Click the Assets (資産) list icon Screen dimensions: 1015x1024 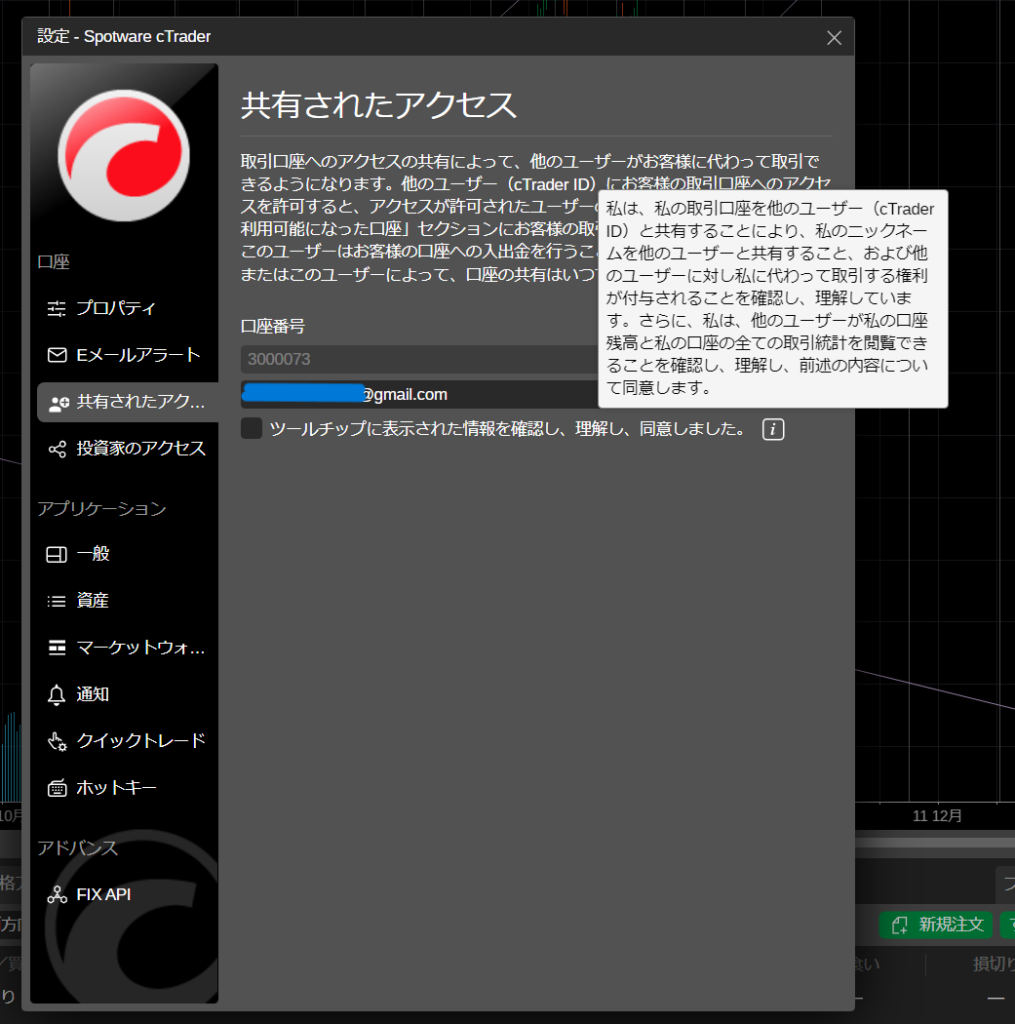click(x=57, y=601)
